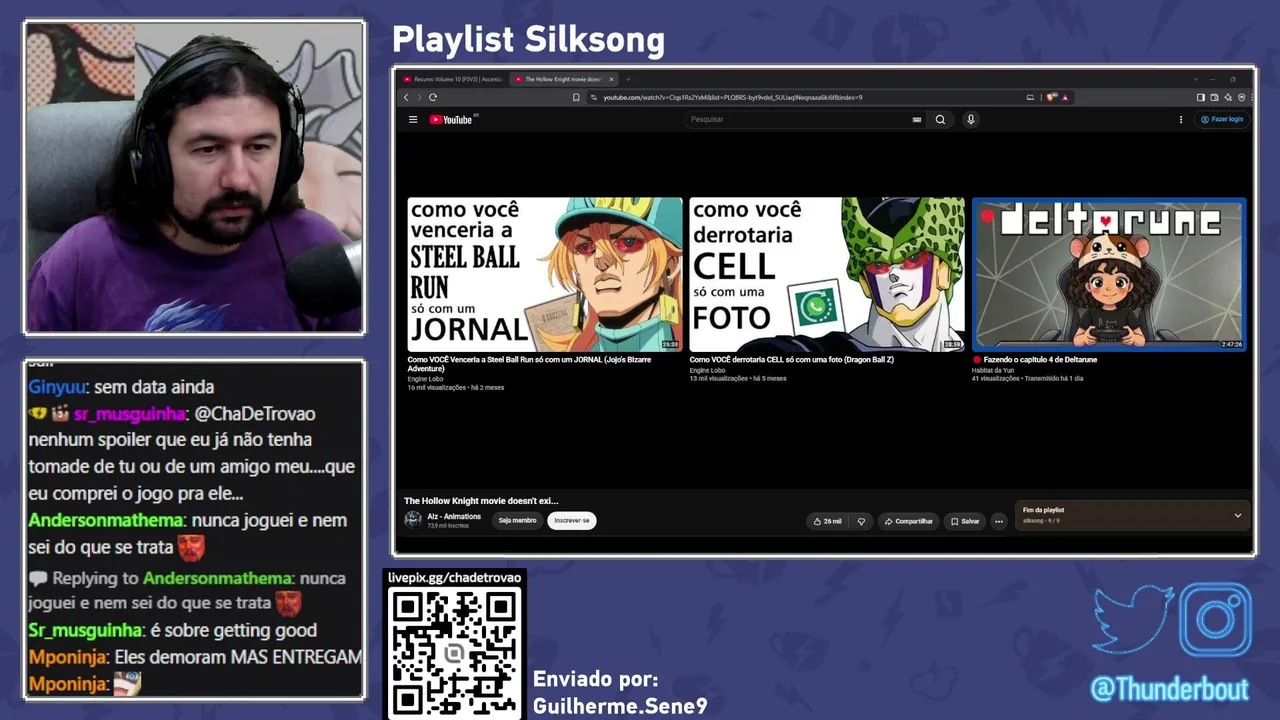Visit Habitat da Yun channel

993,370
